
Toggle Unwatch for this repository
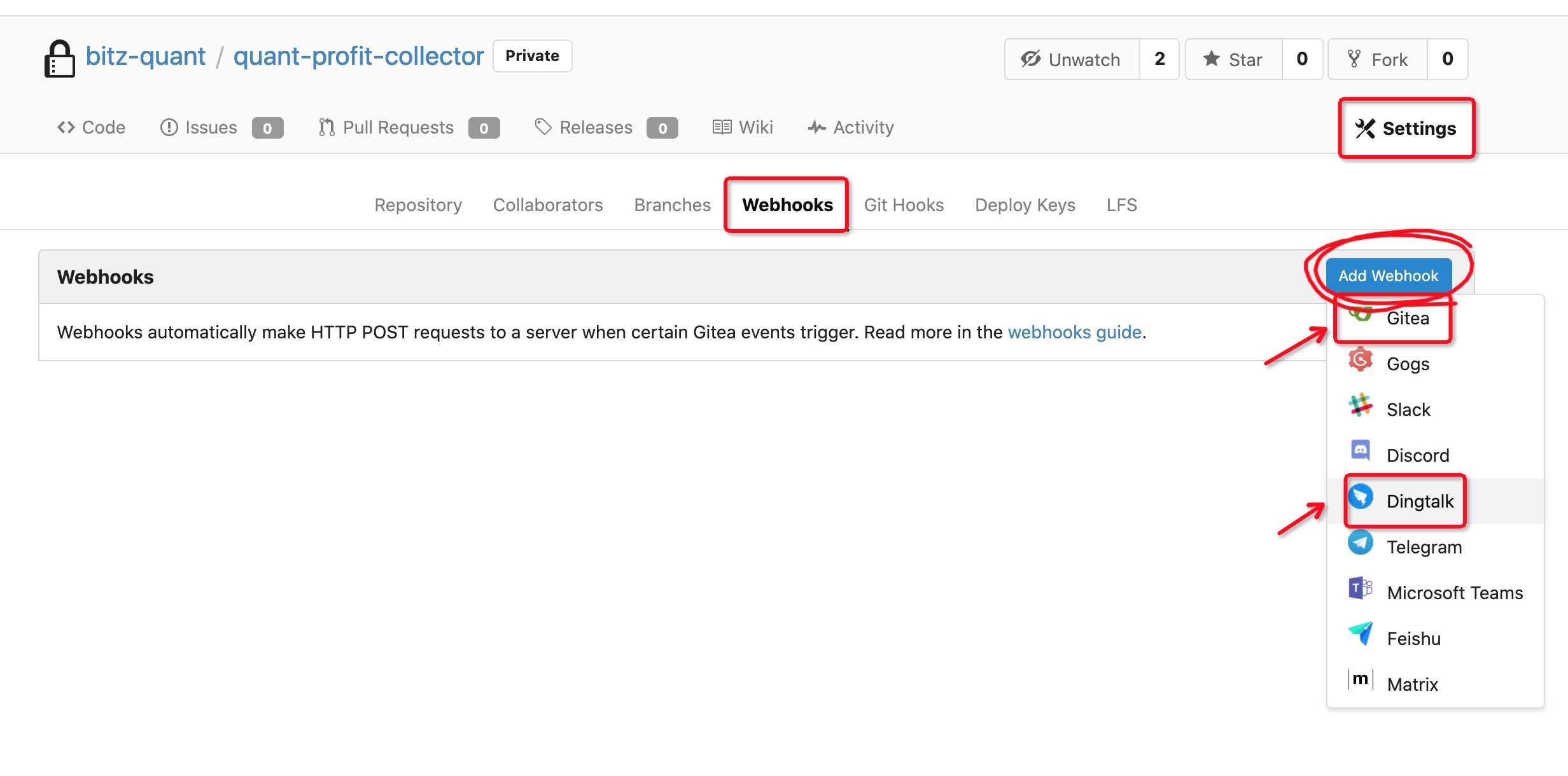point(1072,59)
